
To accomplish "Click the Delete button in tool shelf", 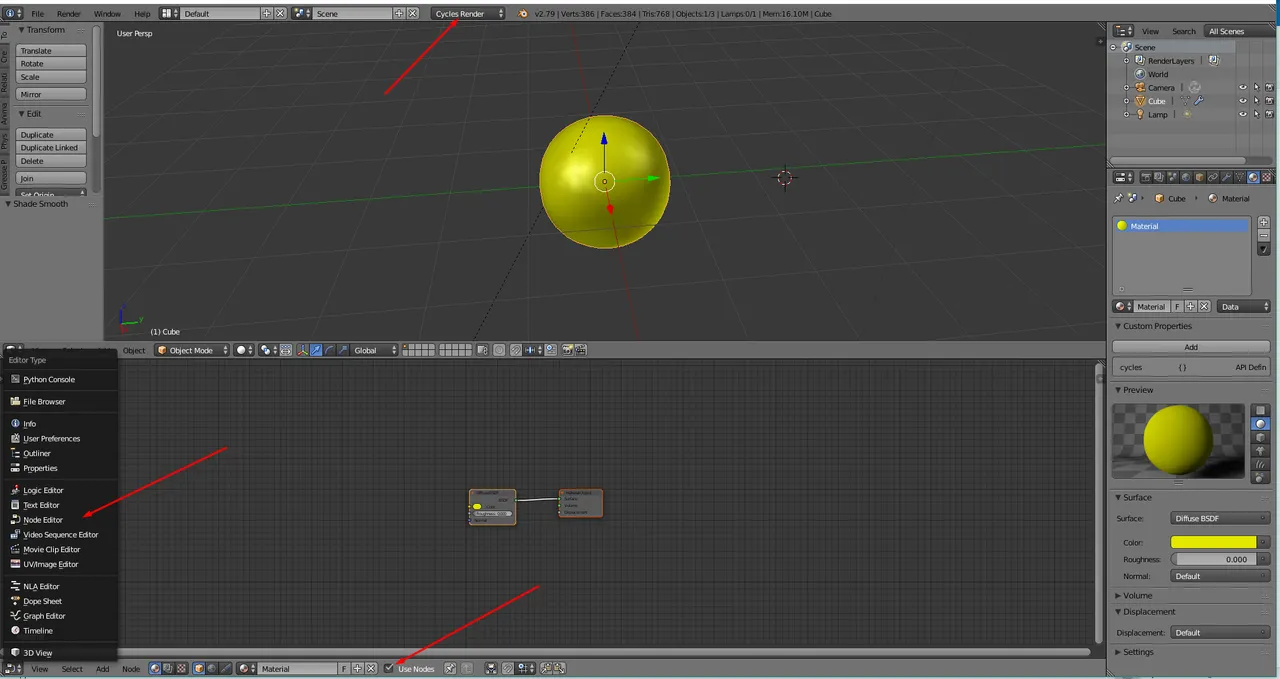I will (52, 160).
